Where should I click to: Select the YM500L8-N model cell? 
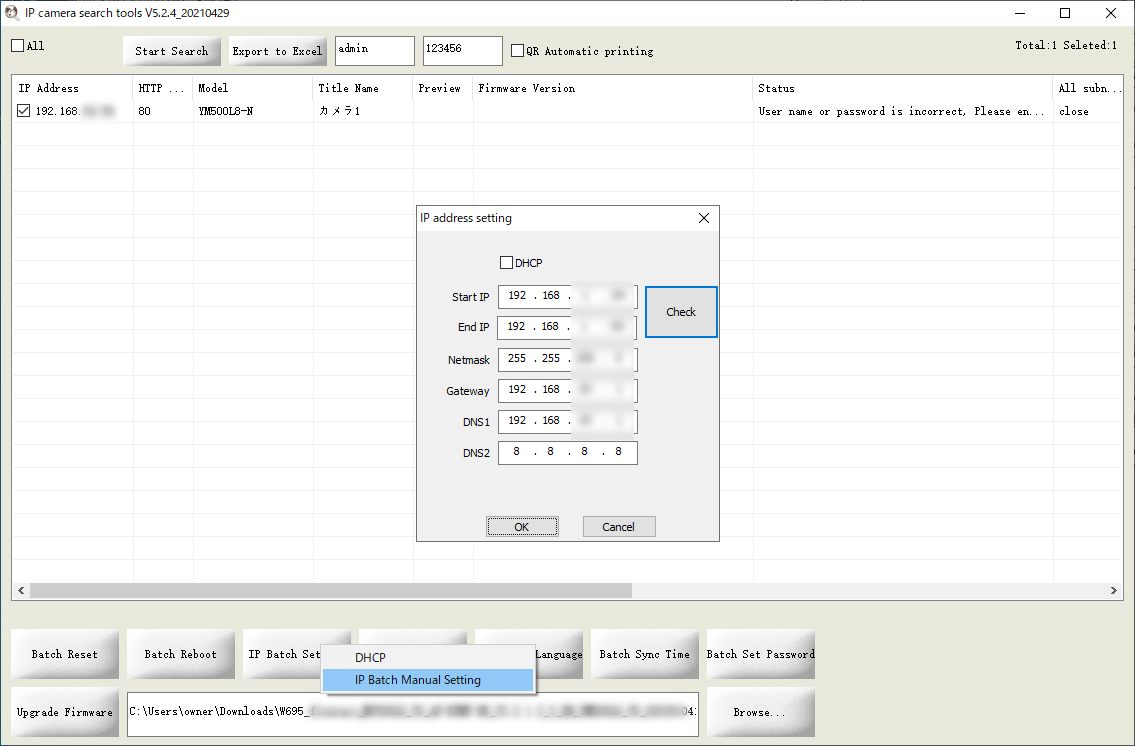tap(226, 111)
